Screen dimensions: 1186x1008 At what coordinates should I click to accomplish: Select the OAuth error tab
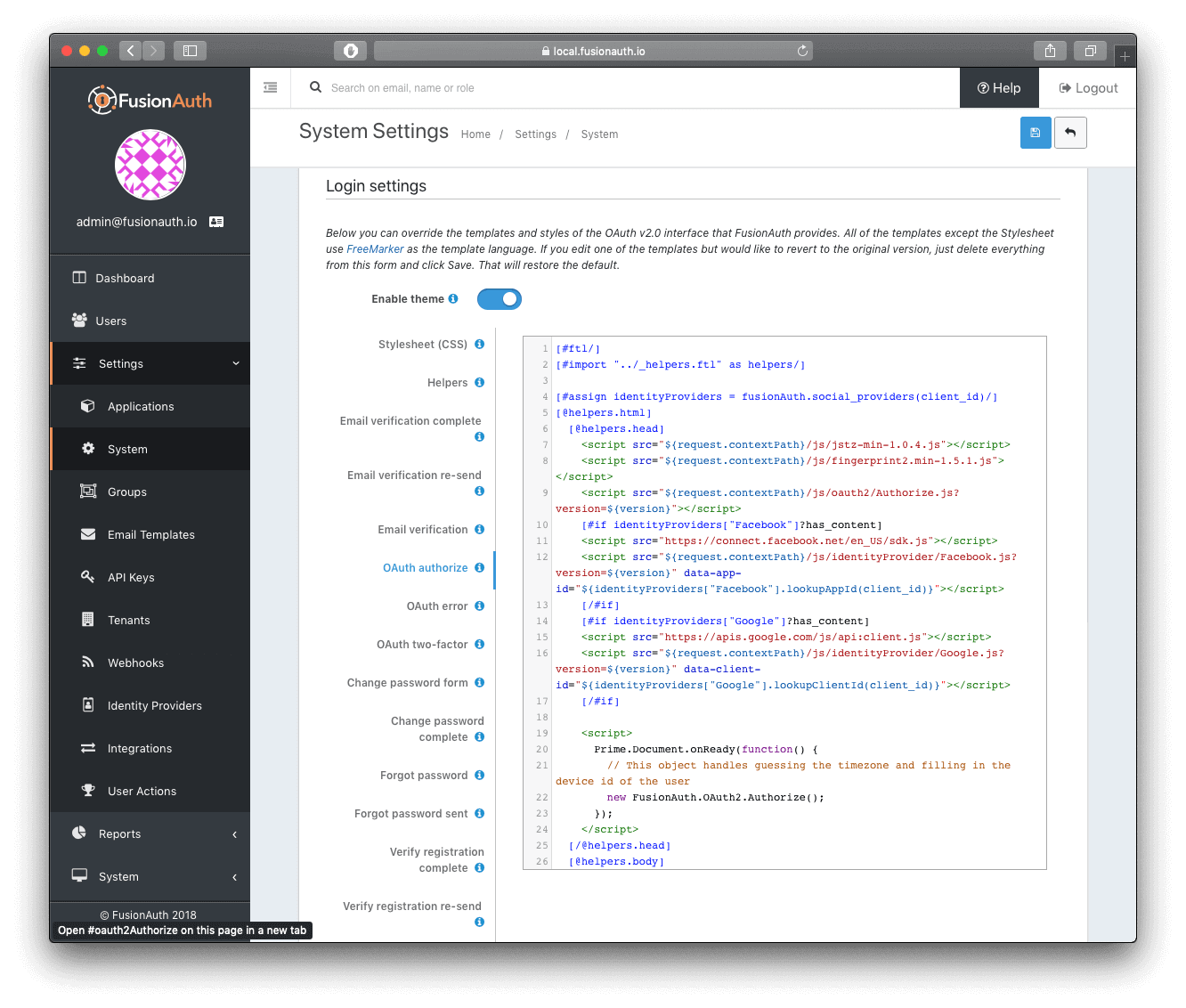pos(437,606)
